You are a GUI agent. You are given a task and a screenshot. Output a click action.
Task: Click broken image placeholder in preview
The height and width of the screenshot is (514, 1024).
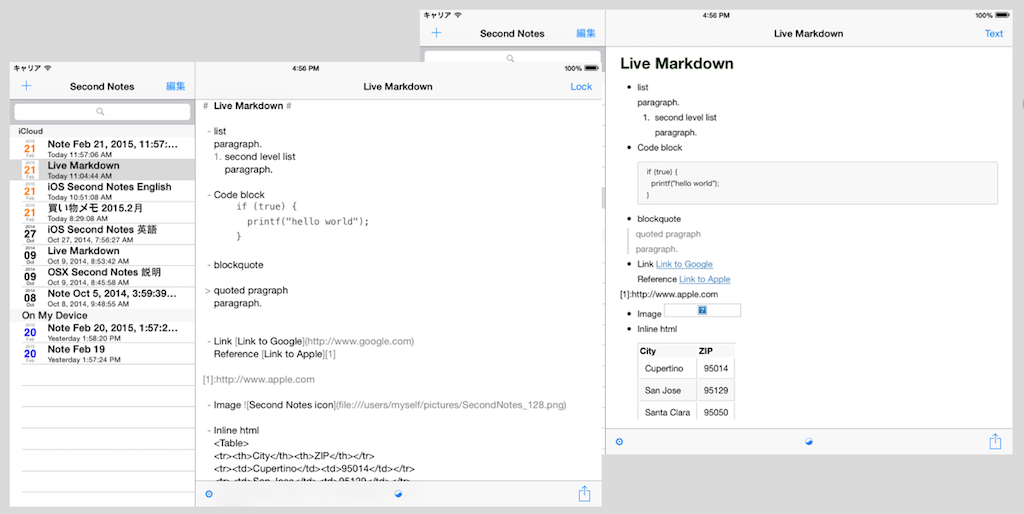[x=702, y=310]
